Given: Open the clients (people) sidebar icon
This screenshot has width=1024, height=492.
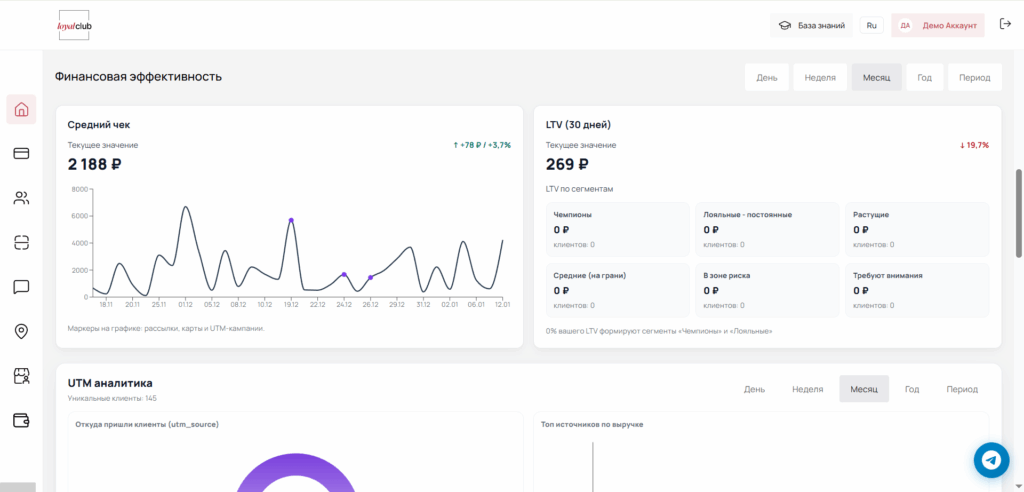Looking at the screenshot, I should coord(21,198).
